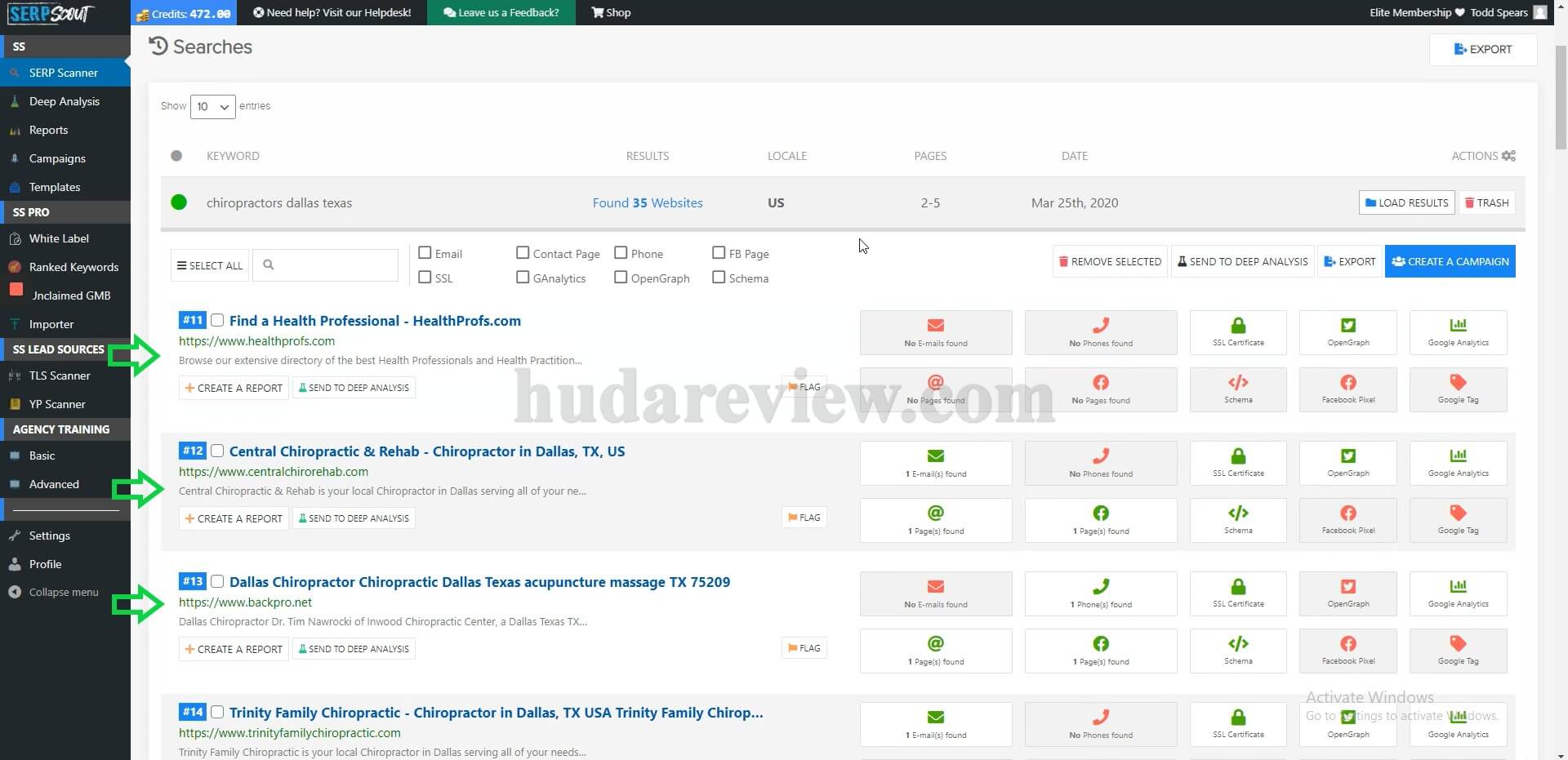Open the Show entries dropdown
This screenshot has width=1568, height=760.
click(x=212, y=106)
